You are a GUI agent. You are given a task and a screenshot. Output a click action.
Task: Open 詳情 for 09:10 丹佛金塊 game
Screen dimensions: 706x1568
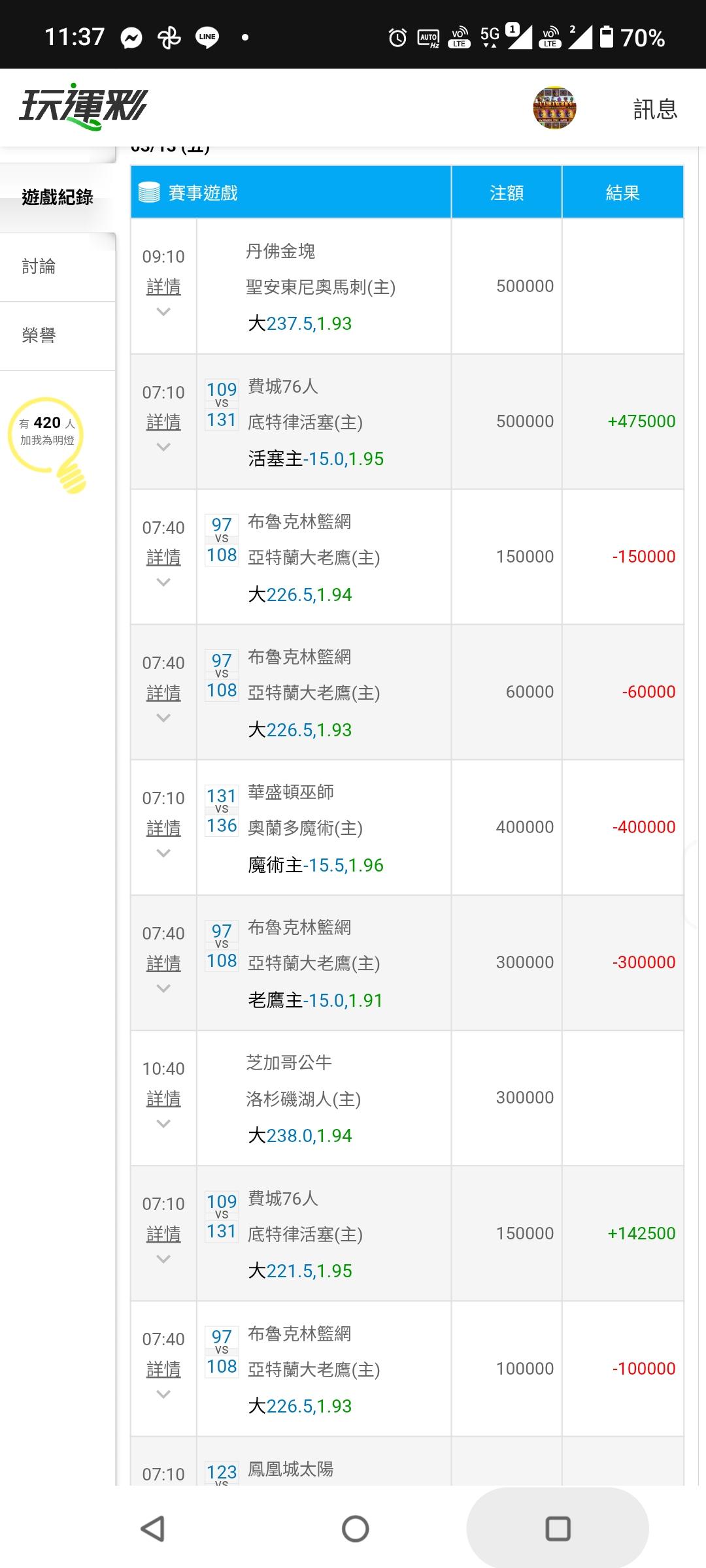click(x=163, y=287)
